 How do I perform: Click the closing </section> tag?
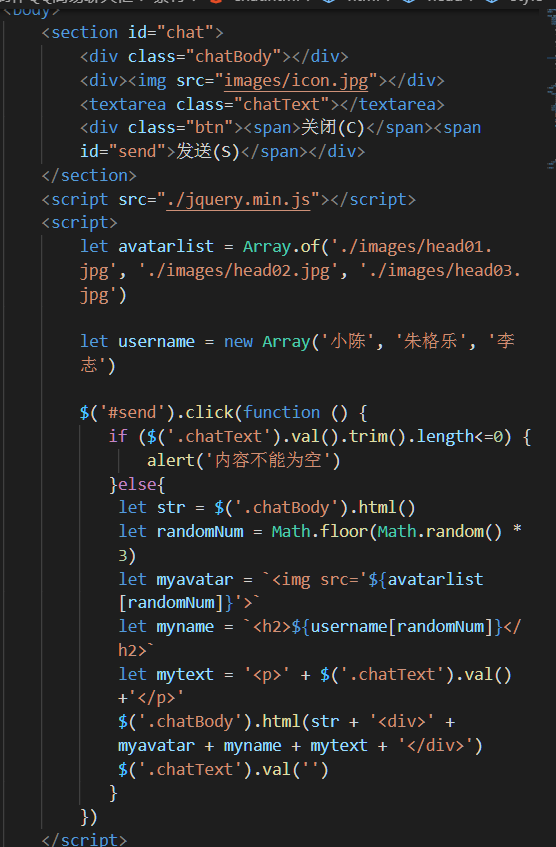tap(89, 175)
